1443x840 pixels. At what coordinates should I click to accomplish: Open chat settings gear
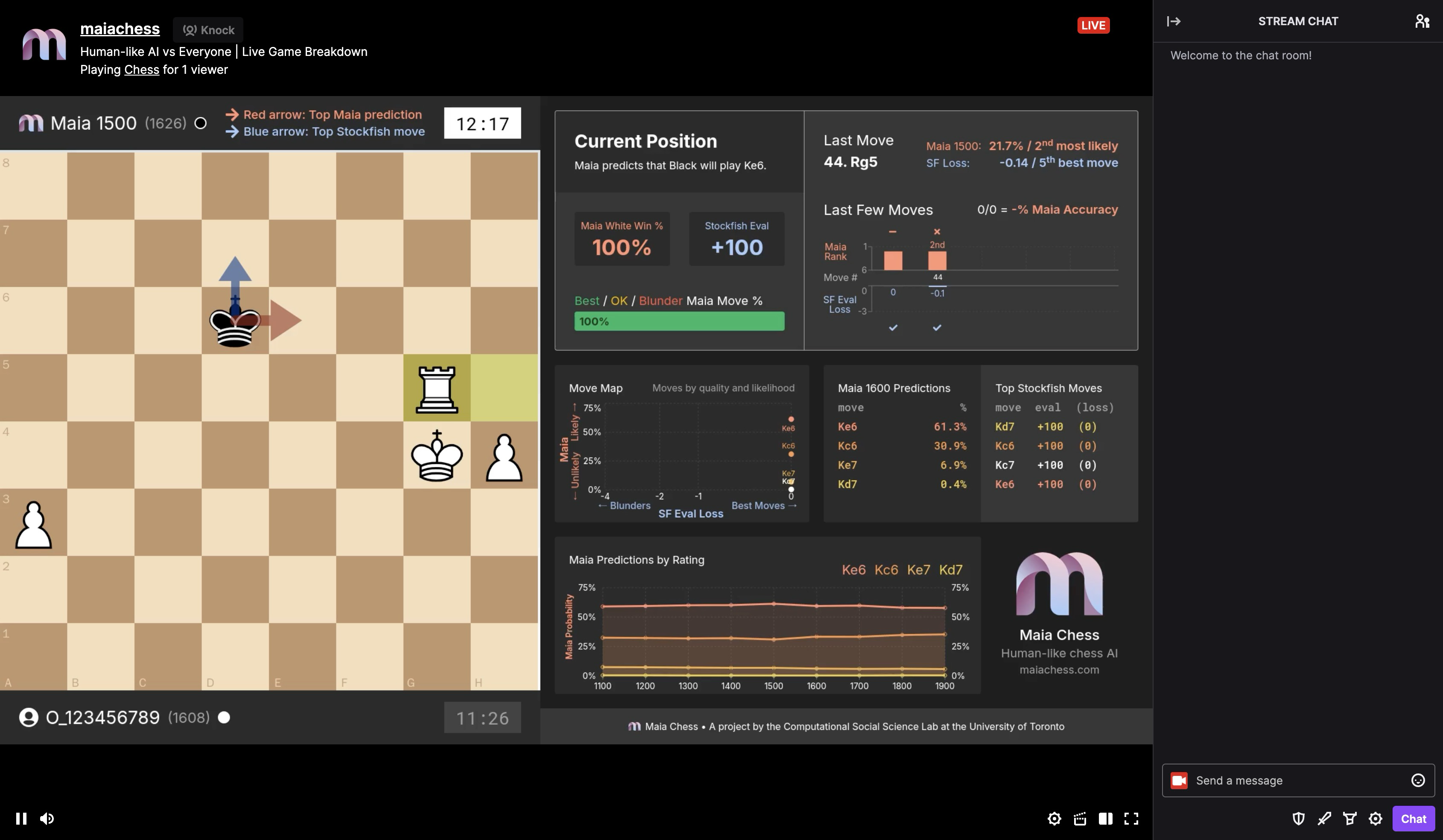click(x=1376, y=818)
